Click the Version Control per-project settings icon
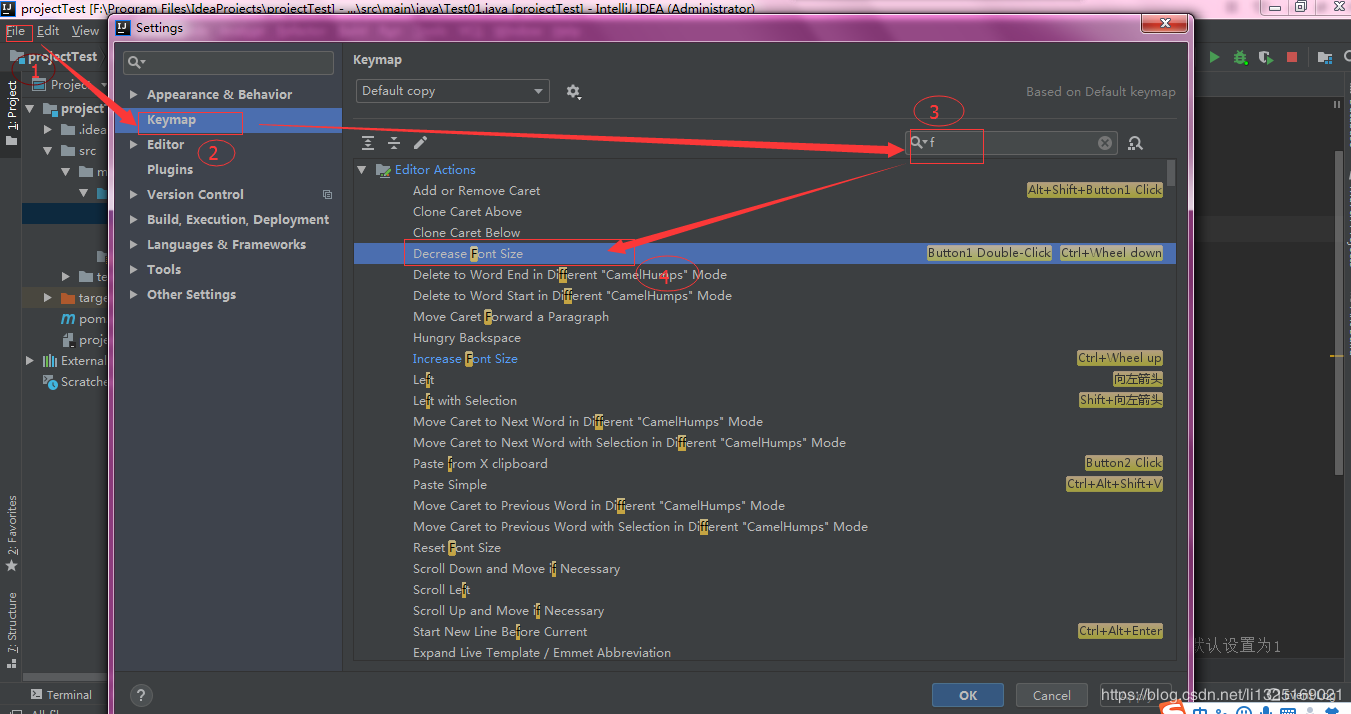1351x714 pixels. click(327, 194)
